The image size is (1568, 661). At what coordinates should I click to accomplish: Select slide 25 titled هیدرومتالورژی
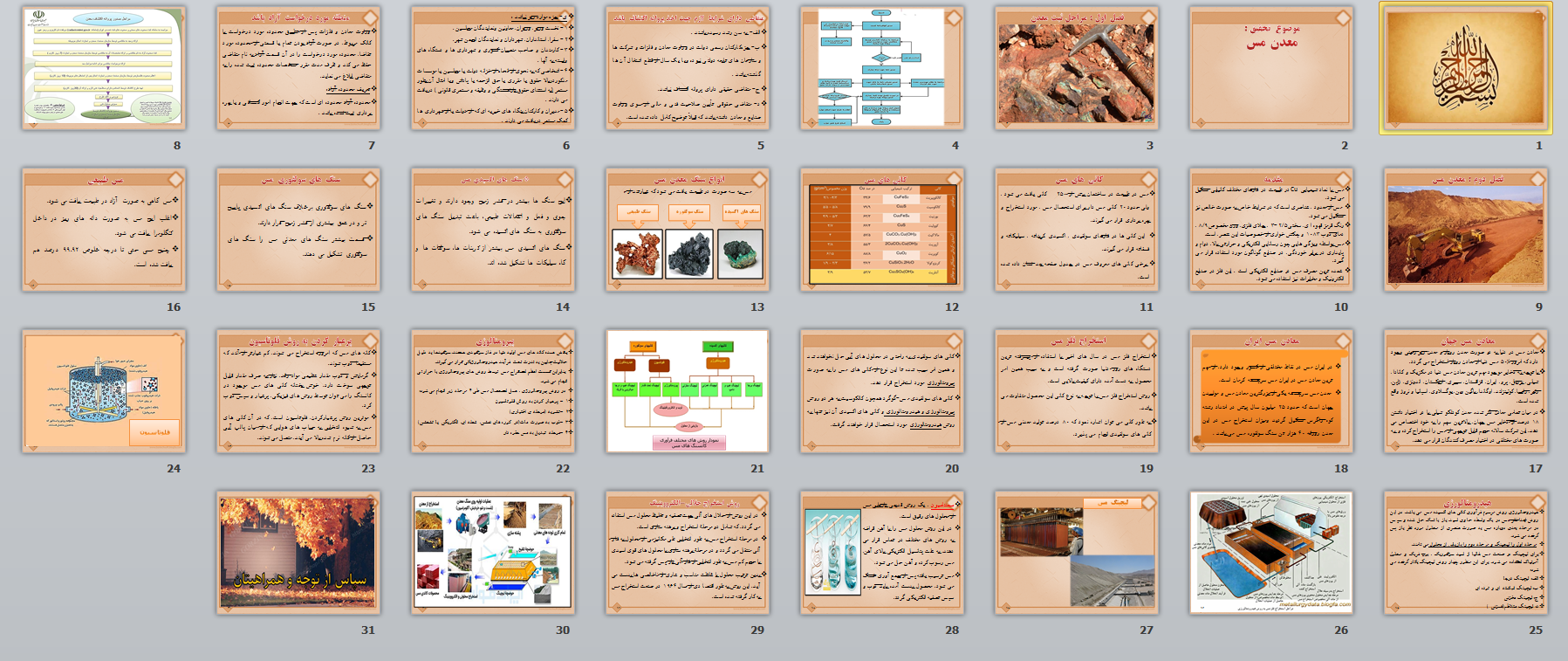click(x=1466, y=553)
